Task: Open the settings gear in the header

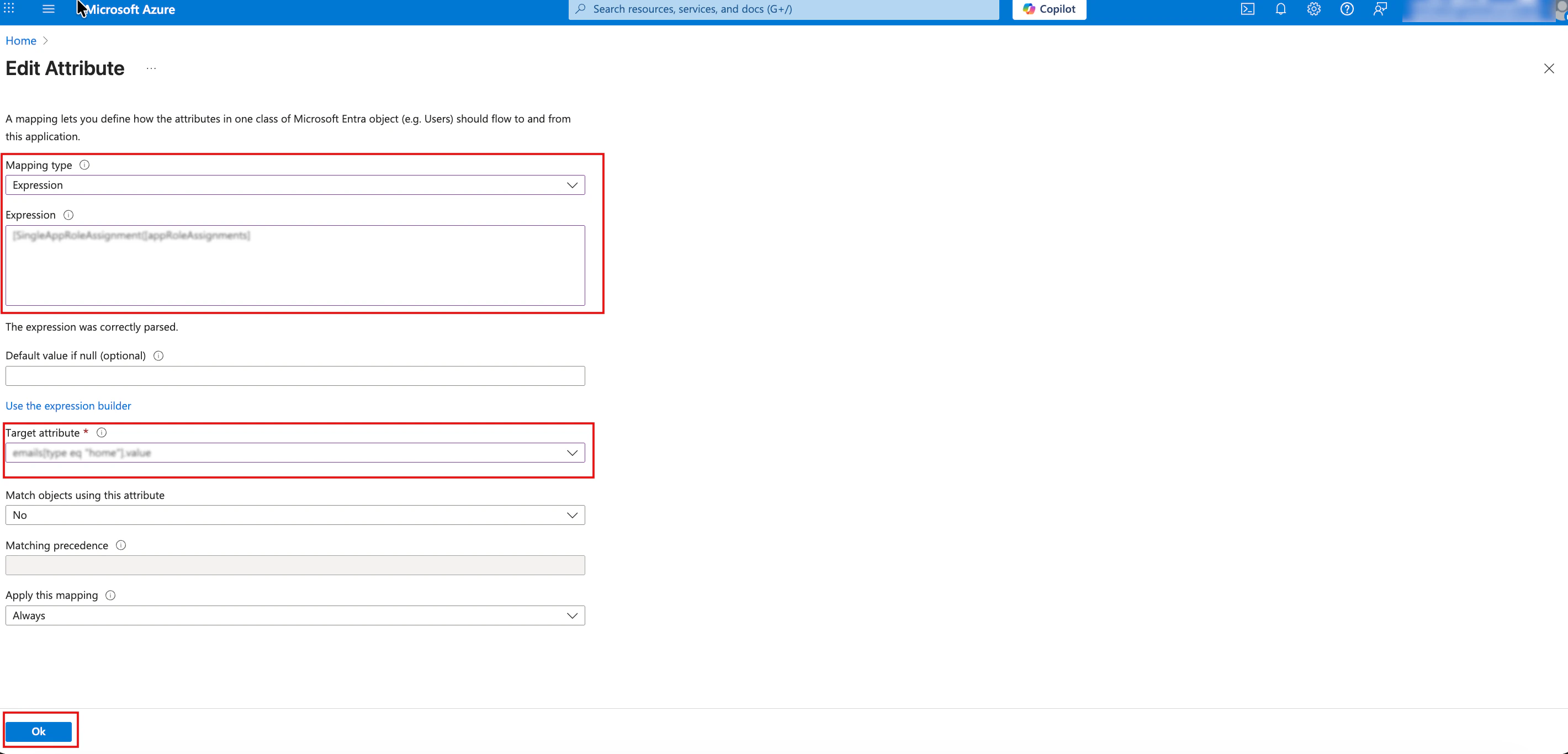Action: [x=1313, y=9]
